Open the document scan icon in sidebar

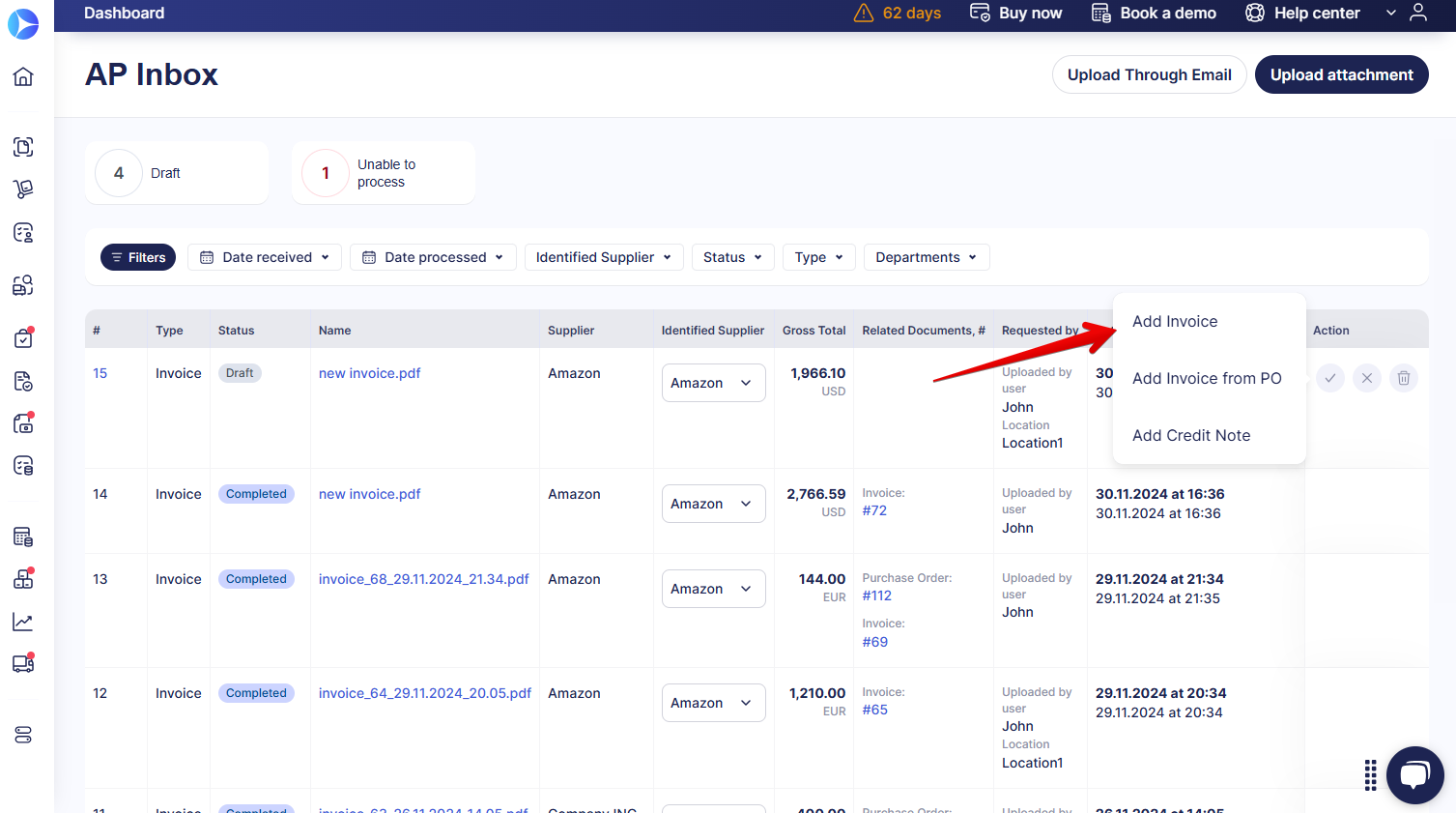[x=23, y=147]
